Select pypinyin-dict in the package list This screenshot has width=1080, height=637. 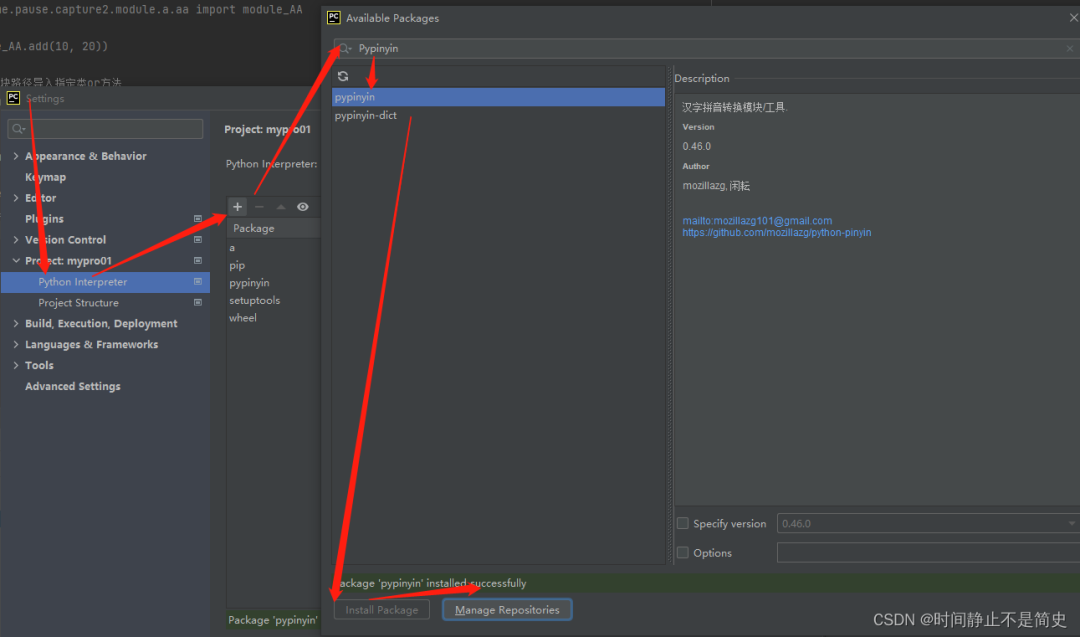pos(366,116)
